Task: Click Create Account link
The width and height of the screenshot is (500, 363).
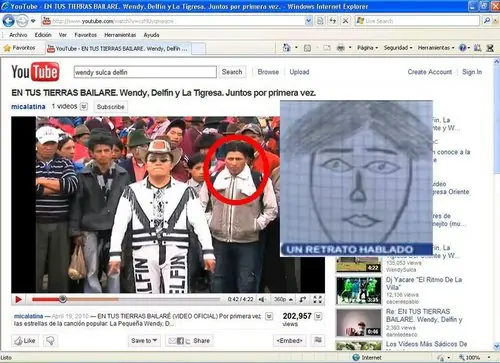Action: [x=430, y=72]
